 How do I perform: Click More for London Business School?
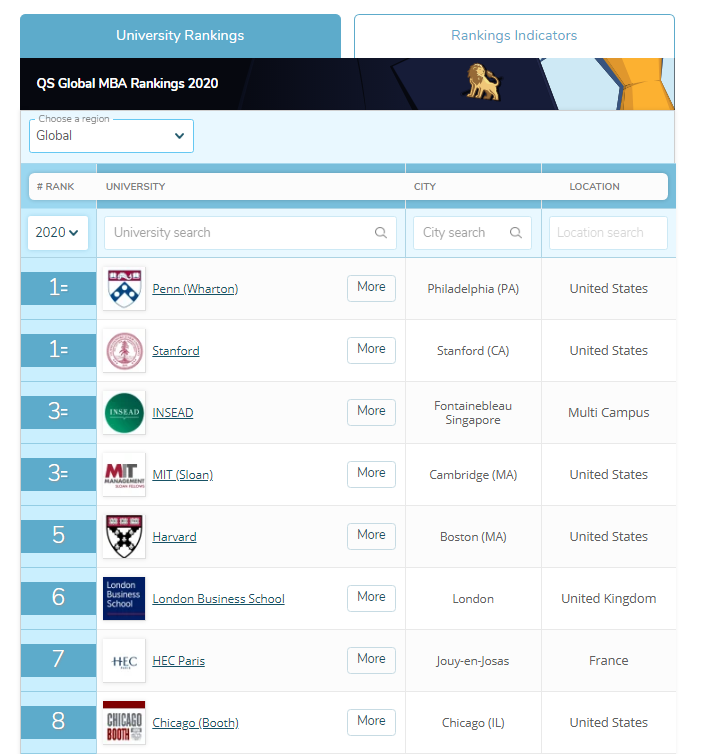pyautogui.click(x=371, y=598)
